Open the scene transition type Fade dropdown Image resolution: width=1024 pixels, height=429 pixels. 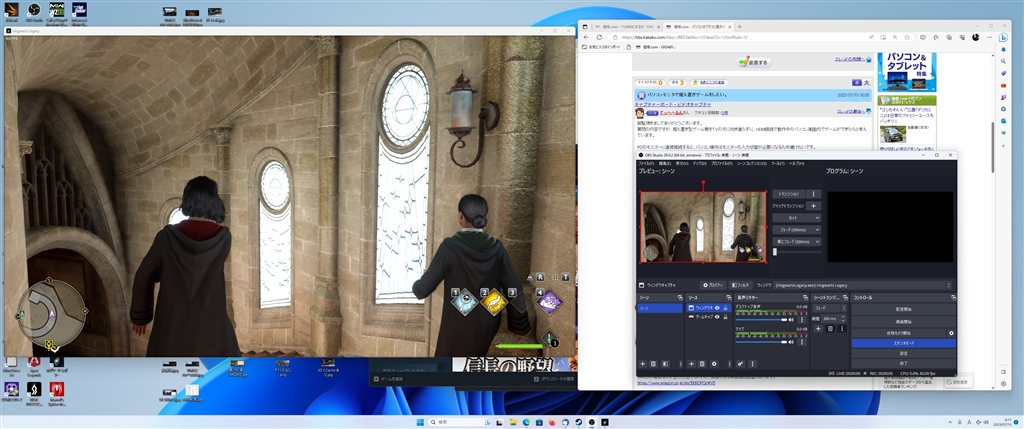point(829,308)
